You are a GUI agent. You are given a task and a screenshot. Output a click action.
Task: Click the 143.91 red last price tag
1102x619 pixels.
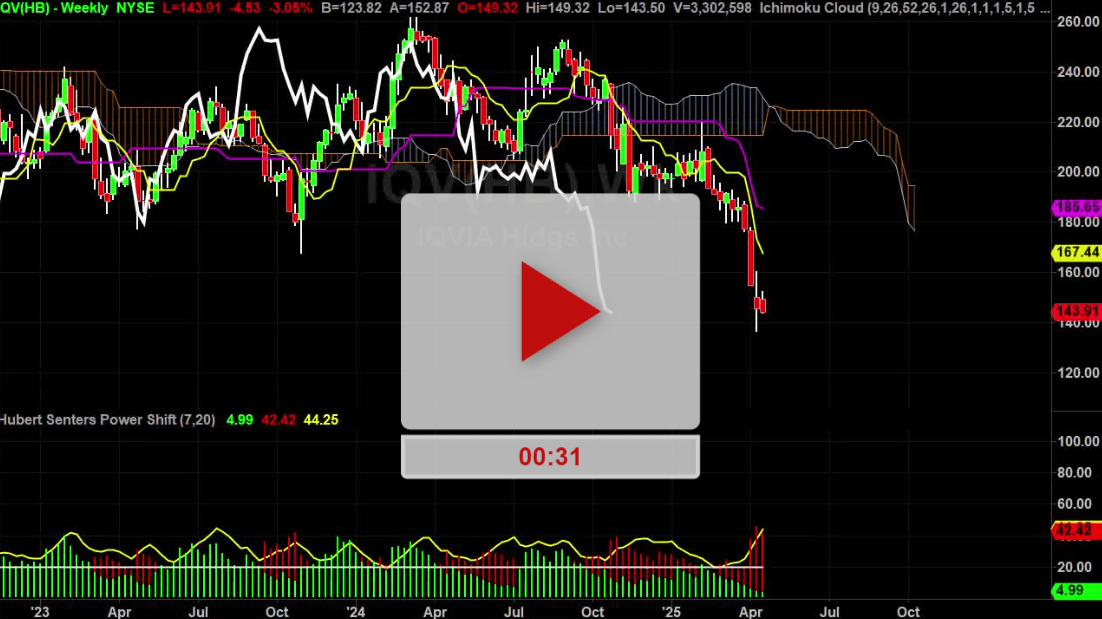pyautogui.click(x=1077, y=311)
